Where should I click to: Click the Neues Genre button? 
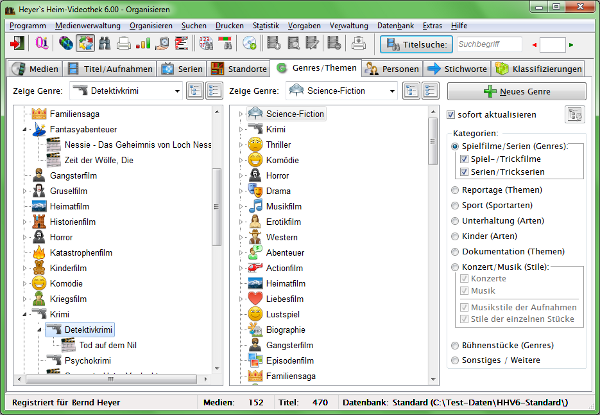tap(517, 91)
